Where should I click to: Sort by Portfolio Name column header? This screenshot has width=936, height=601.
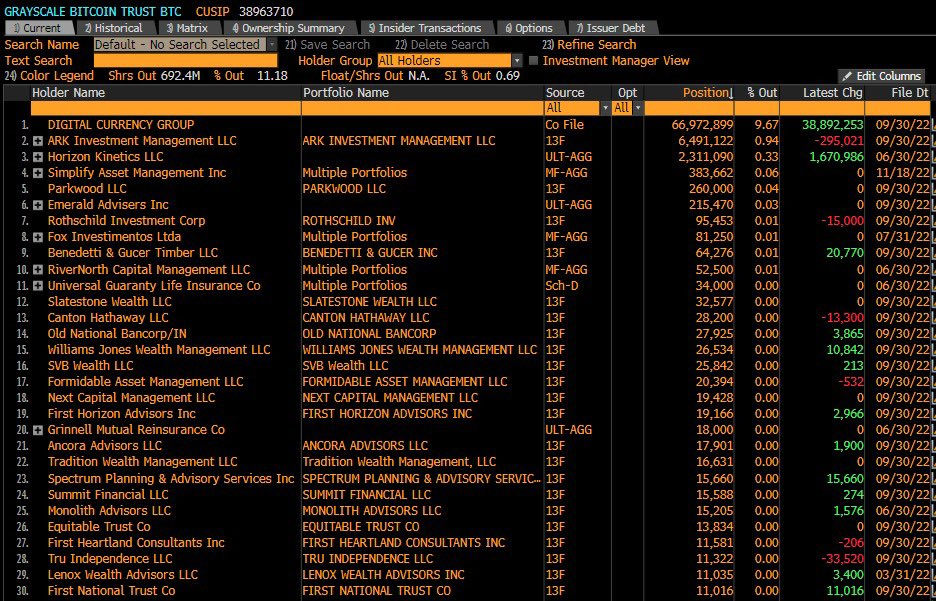pyautogui.click(x=423, y=93)
